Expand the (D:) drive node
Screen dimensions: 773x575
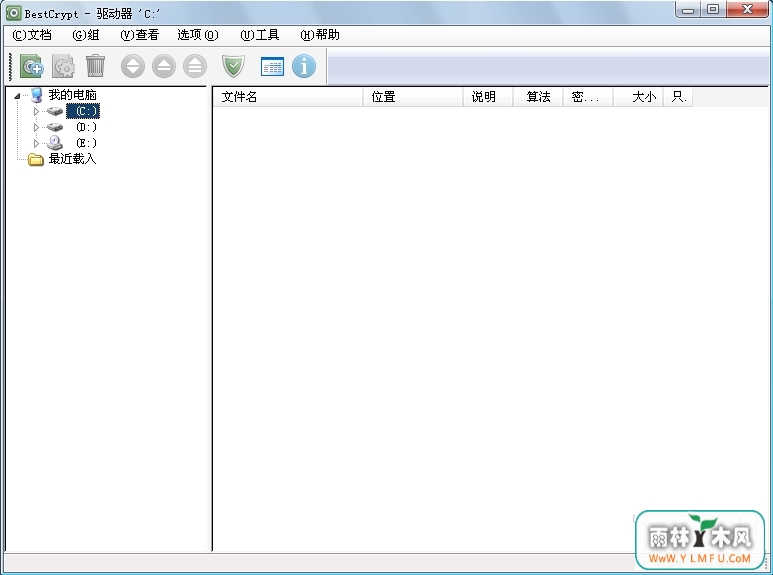[x=36, y=127]
